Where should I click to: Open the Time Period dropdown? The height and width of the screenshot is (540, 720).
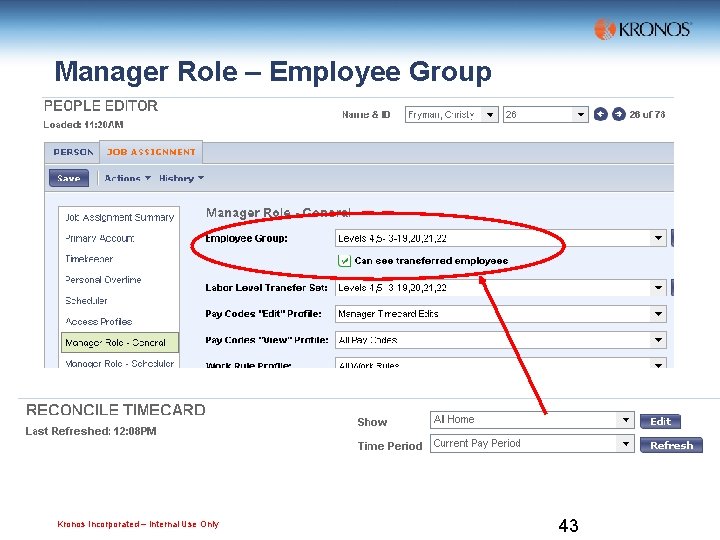[532, 444]
